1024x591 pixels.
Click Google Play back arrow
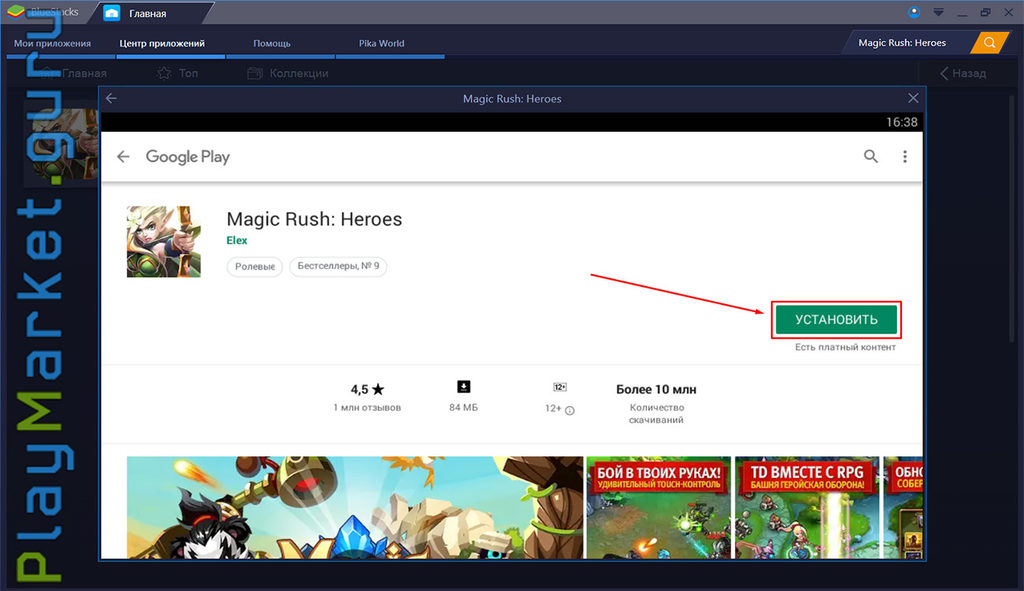click(x=123, y=157)
